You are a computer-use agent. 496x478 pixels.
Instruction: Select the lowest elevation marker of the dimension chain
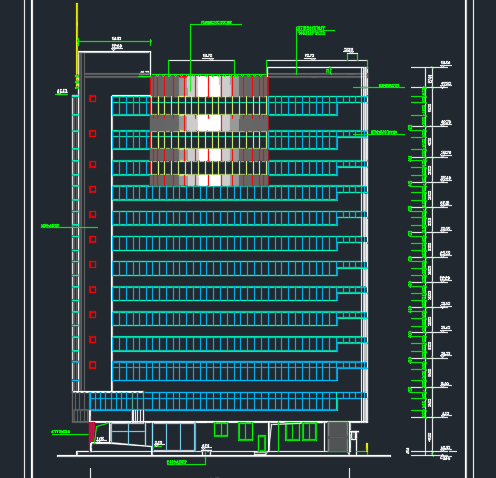point(445,458)
